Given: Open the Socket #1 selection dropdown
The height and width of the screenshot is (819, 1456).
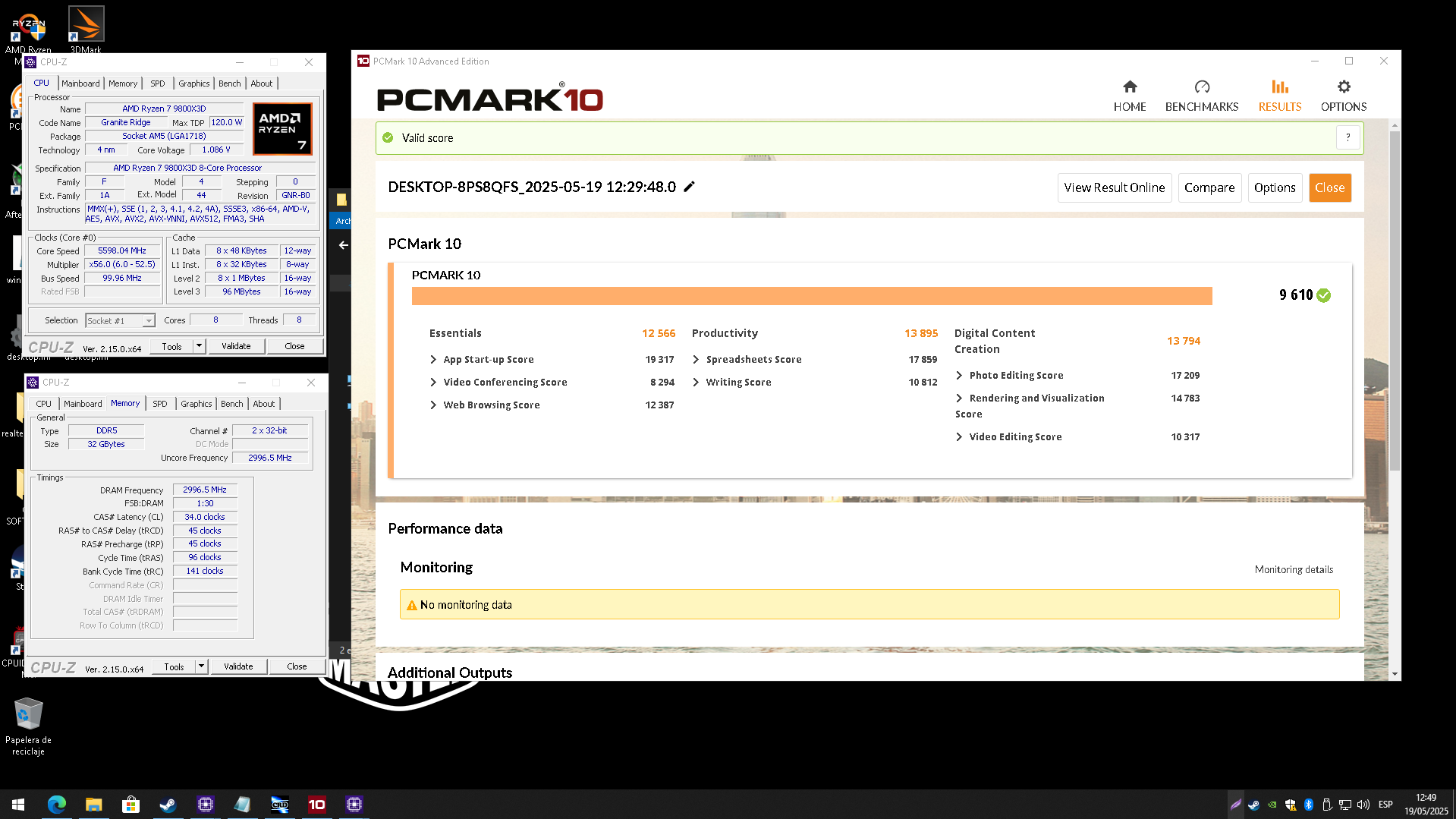Looking at the screenshot, I should [x=121, y=320].
